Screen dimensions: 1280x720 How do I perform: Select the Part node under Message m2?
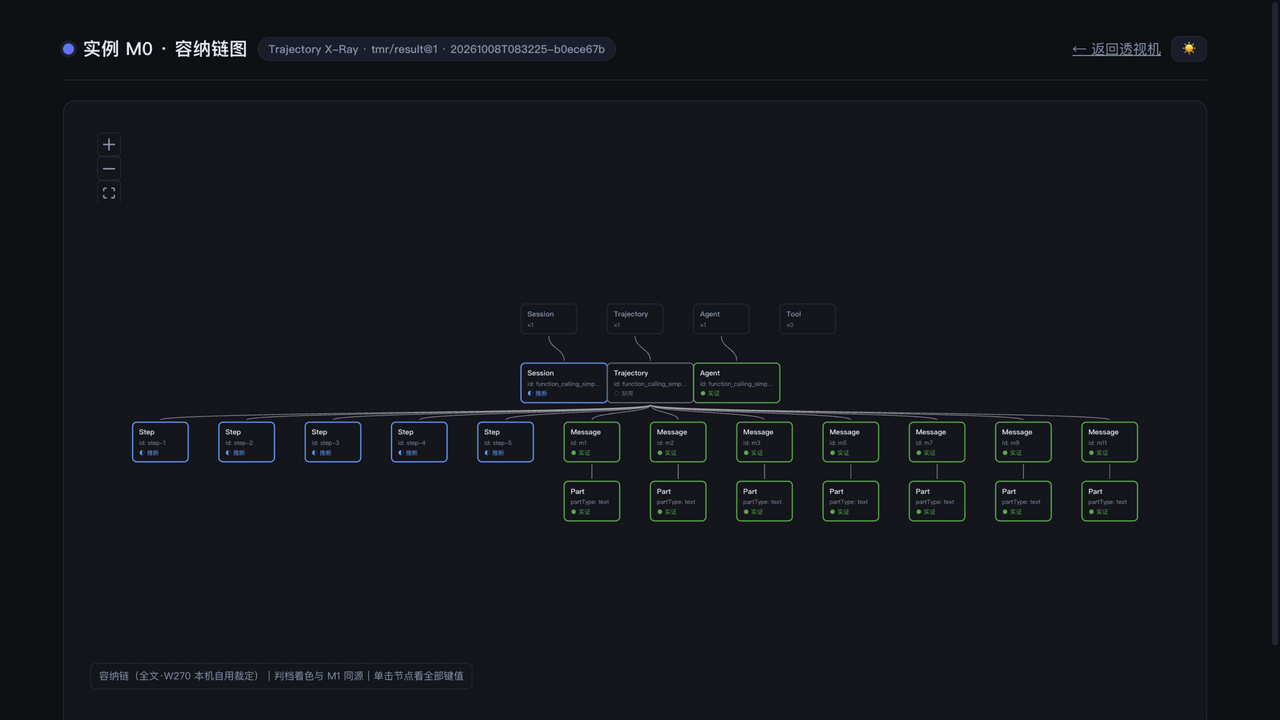point(678,501)
